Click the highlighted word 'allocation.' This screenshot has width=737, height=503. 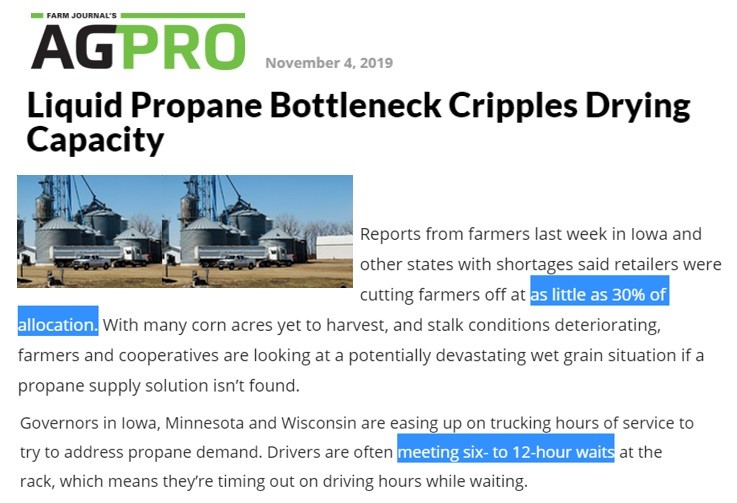(x=58, y=325)
